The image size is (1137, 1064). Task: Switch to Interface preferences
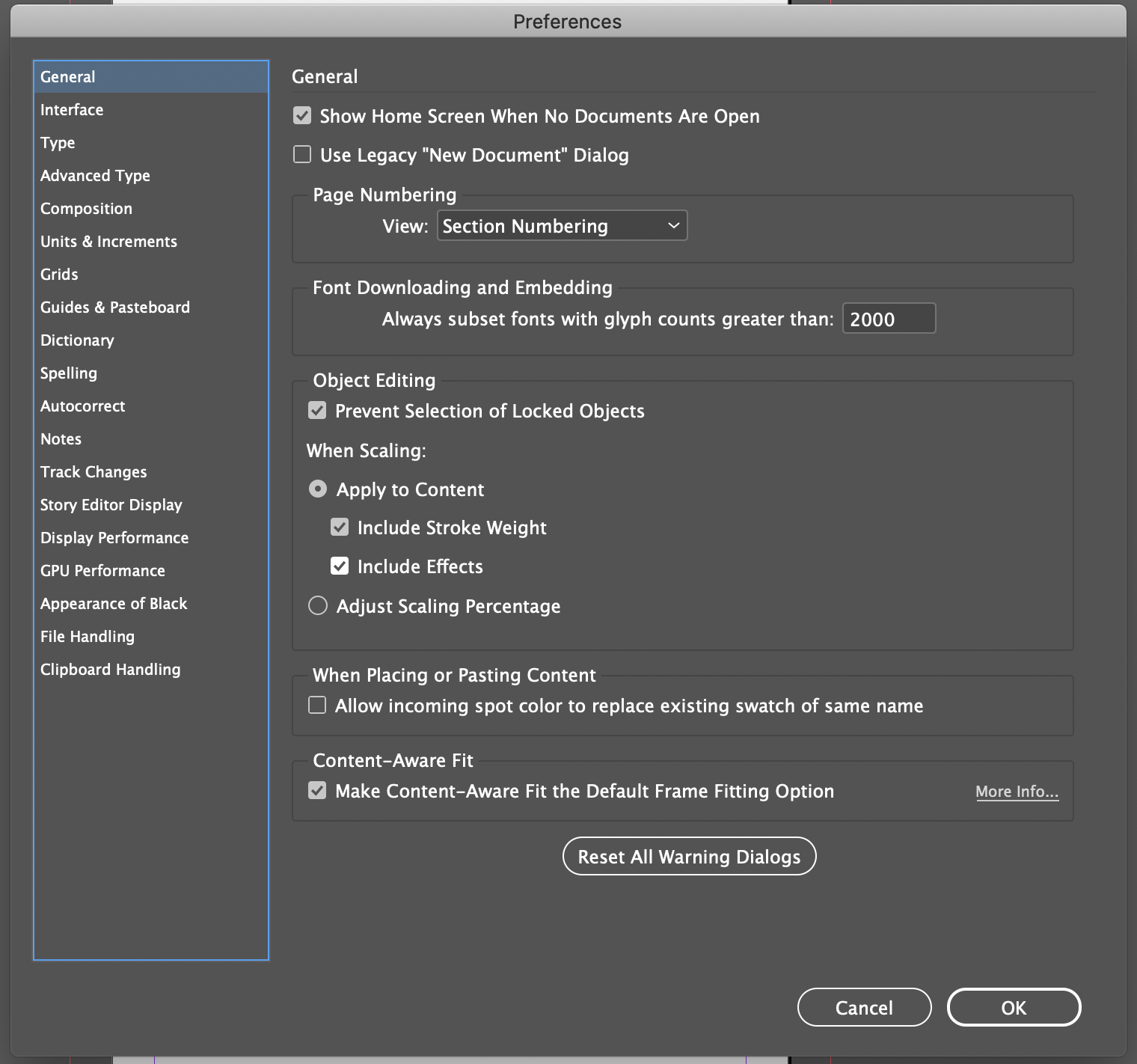pyautogui.click(x=72, y=109)
